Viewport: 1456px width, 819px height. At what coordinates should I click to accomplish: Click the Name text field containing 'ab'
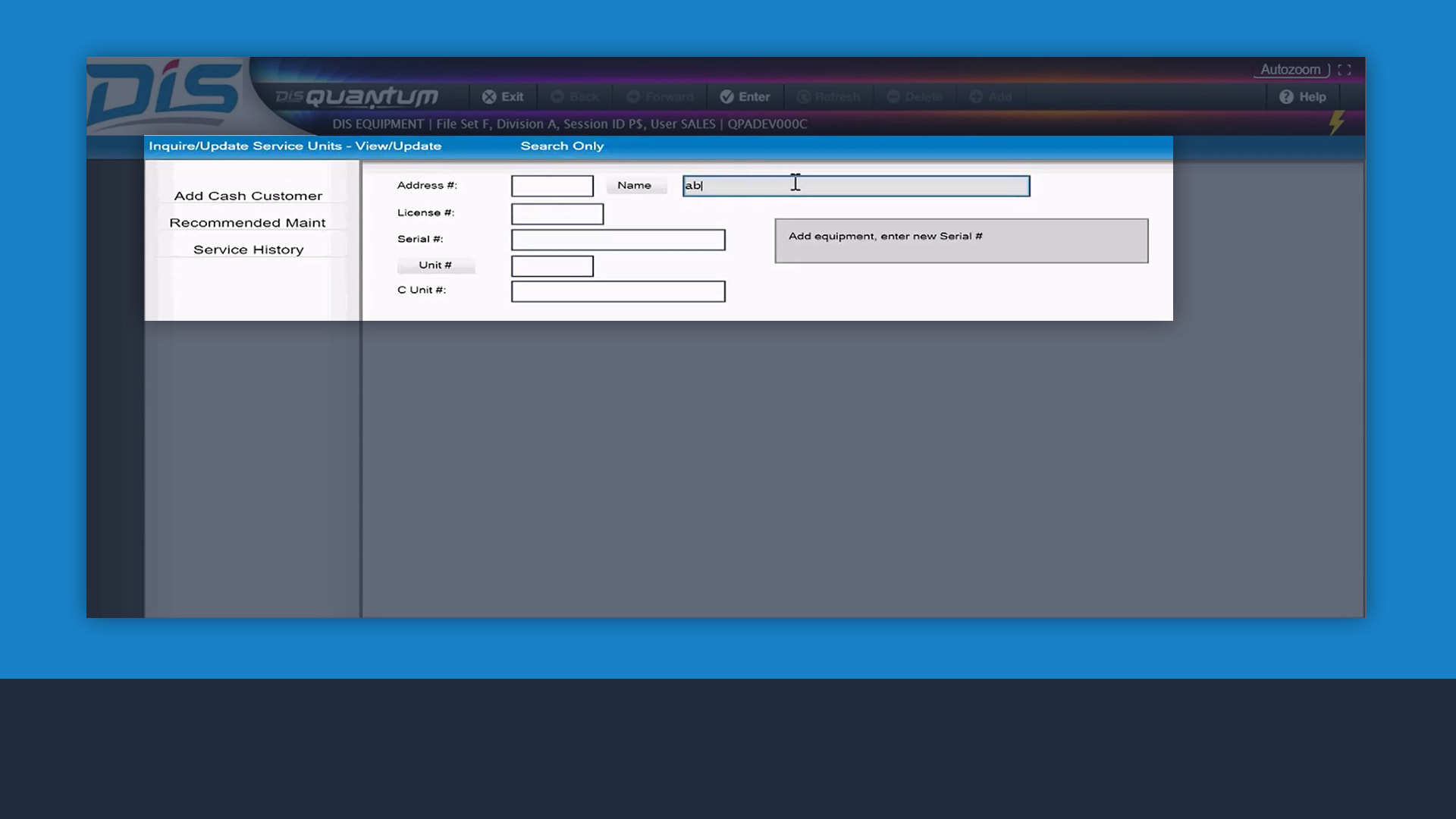point(856,186)
